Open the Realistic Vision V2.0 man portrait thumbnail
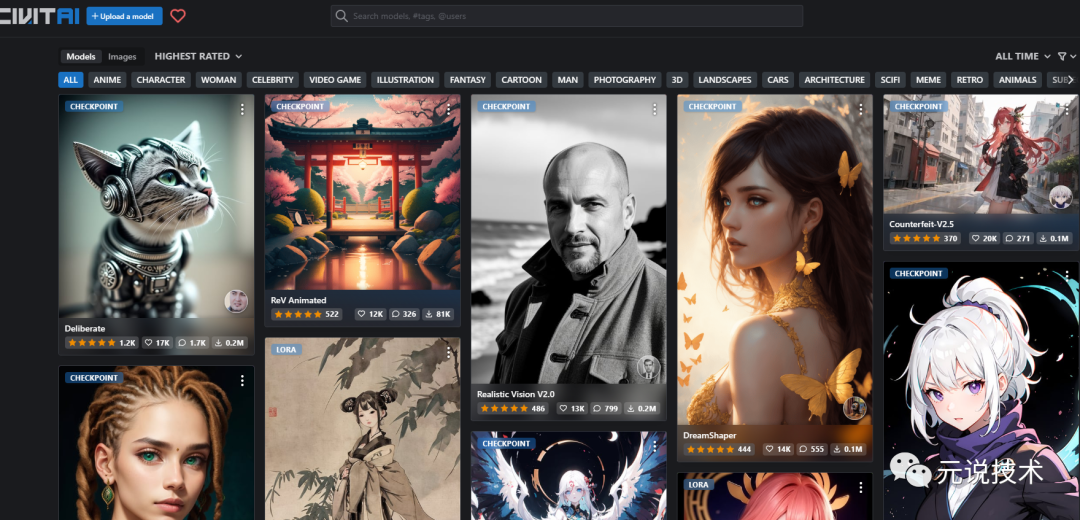The width and height of the screenshot is (1080, 520). click(568, 239)
